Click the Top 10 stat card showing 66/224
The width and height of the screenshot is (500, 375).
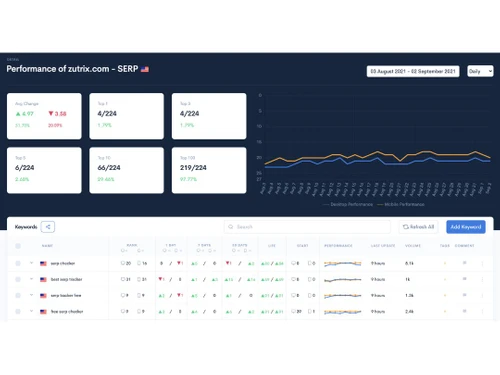coord(127,170)
